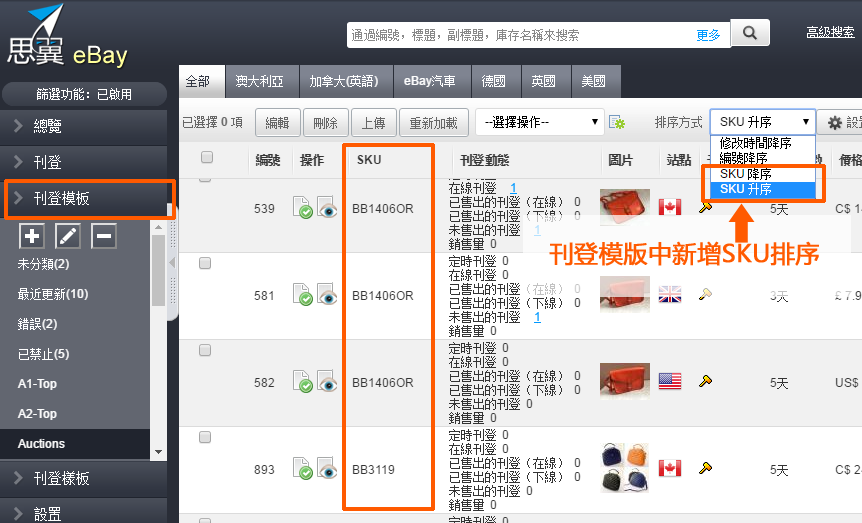Click the sidebar scrollbar down arrow
862x523 pixels.
click(x=158, y=452)
